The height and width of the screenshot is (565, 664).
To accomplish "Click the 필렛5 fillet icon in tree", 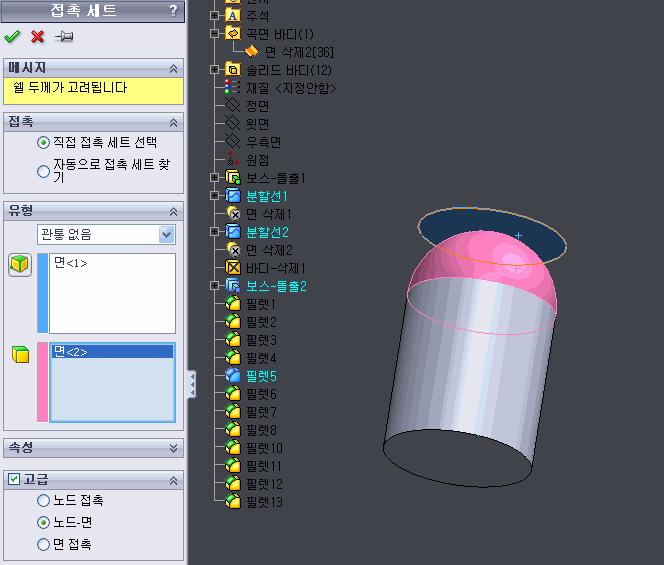I will [x=233, y=376].
